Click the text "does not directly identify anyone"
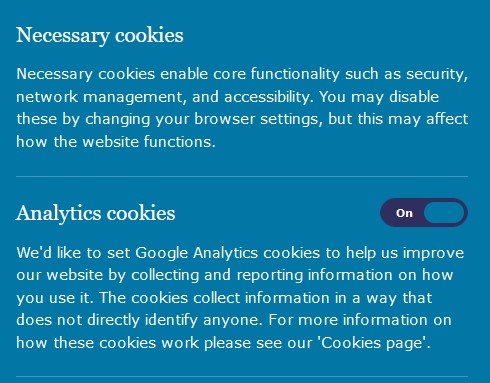 pyautogui.click(x=137, y=320)
